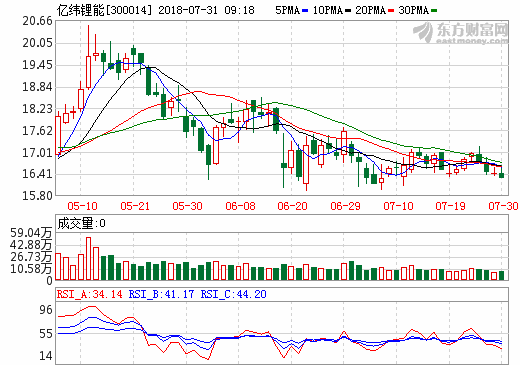This screenshot has width=520, height=365.
Task: Click the 16.41 price axis label
Action: [x=37, y=174]
